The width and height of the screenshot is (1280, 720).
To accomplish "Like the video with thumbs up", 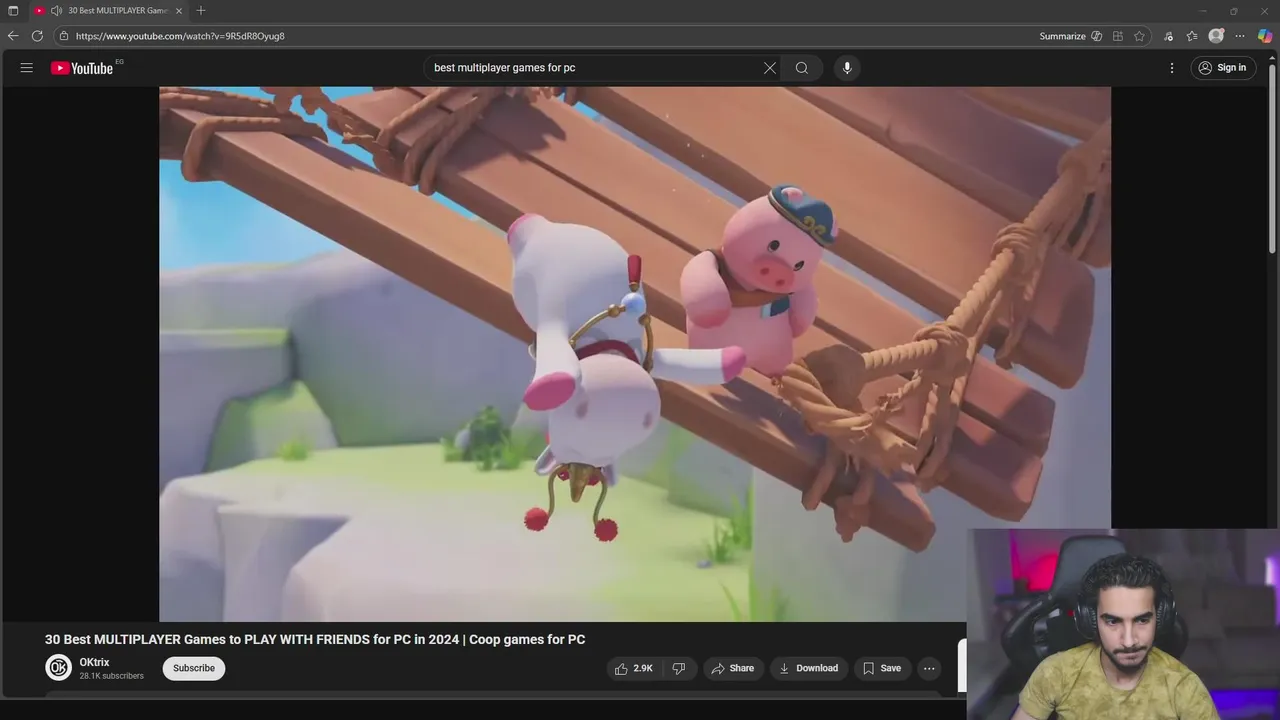I will click(633, 668).
